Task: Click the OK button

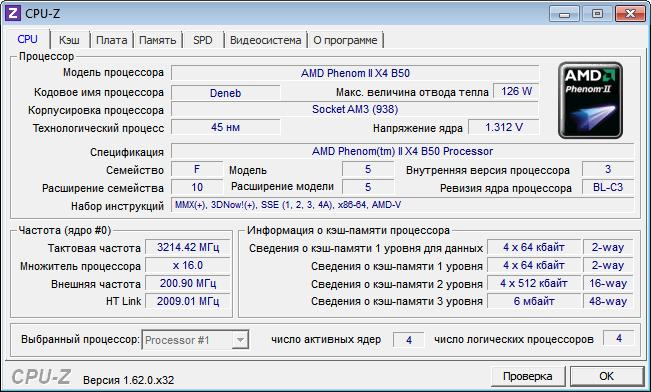Action: tap(606, 376)
